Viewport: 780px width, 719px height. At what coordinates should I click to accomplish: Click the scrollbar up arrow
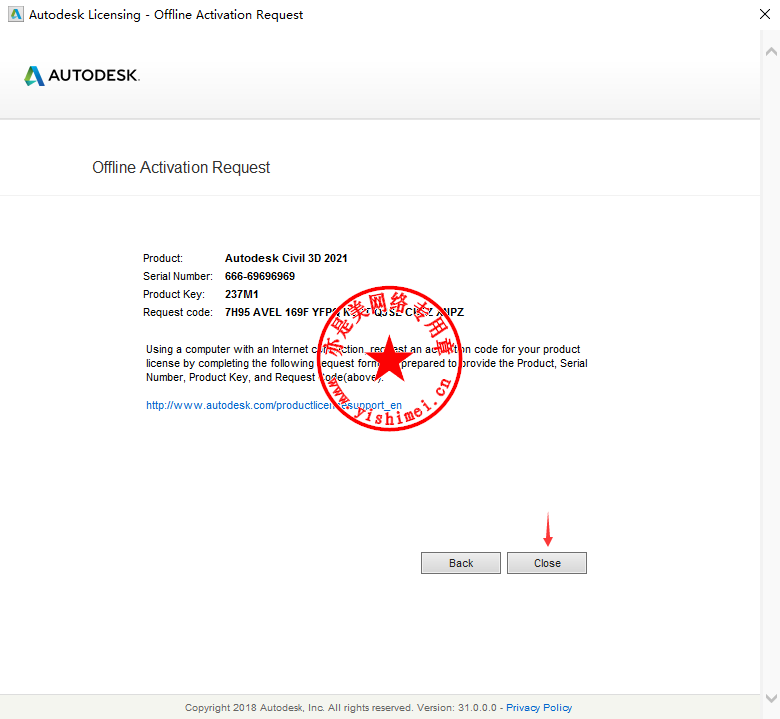tap(771, 51)
